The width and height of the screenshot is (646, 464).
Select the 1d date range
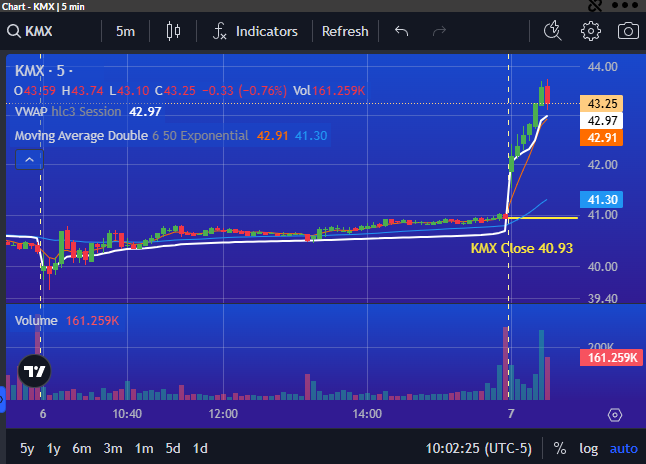pyautogui.click(x=201, y=448)
